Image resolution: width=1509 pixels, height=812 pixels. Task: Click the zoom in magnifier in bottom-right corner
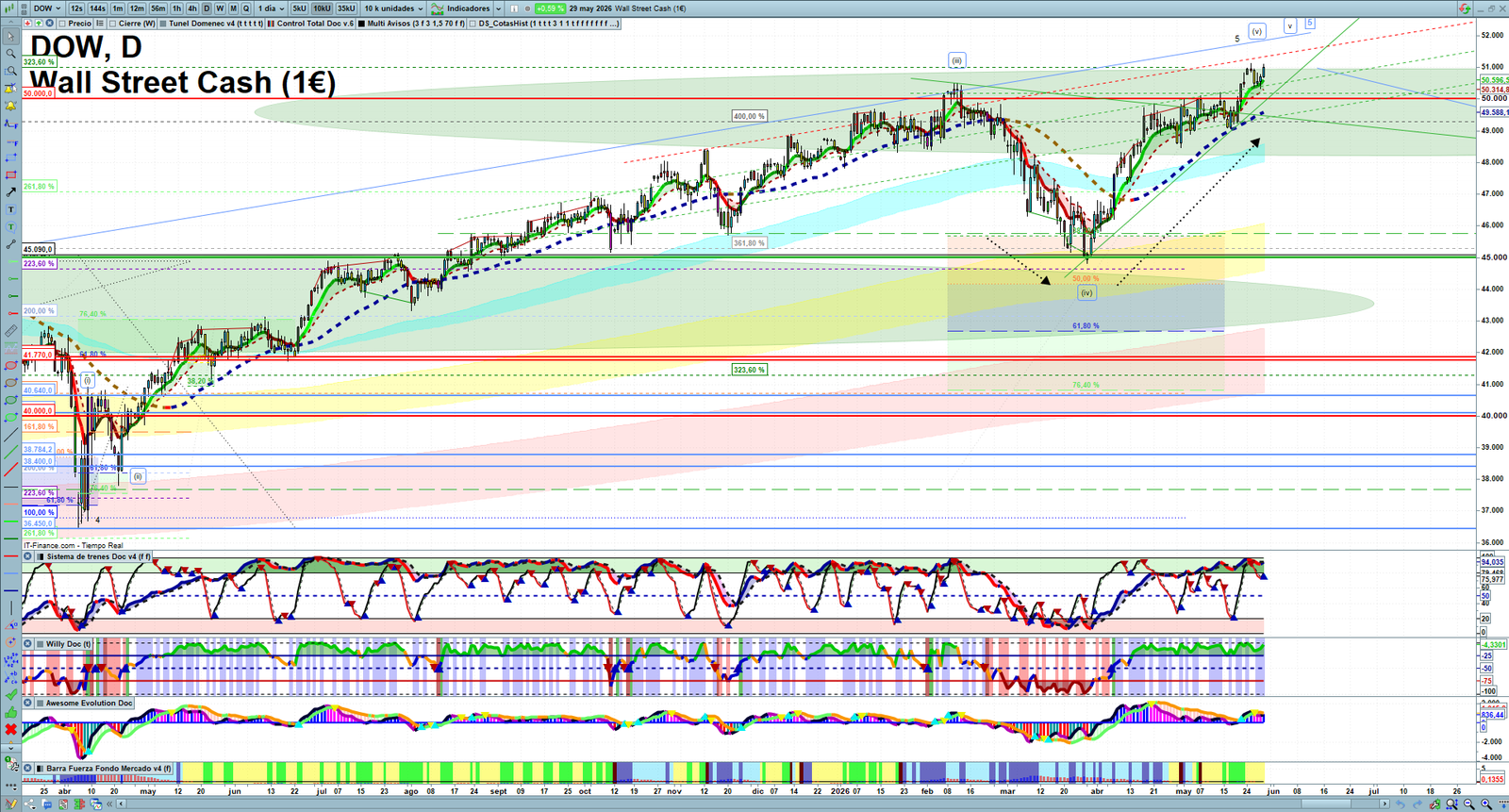coord(1486,804)
